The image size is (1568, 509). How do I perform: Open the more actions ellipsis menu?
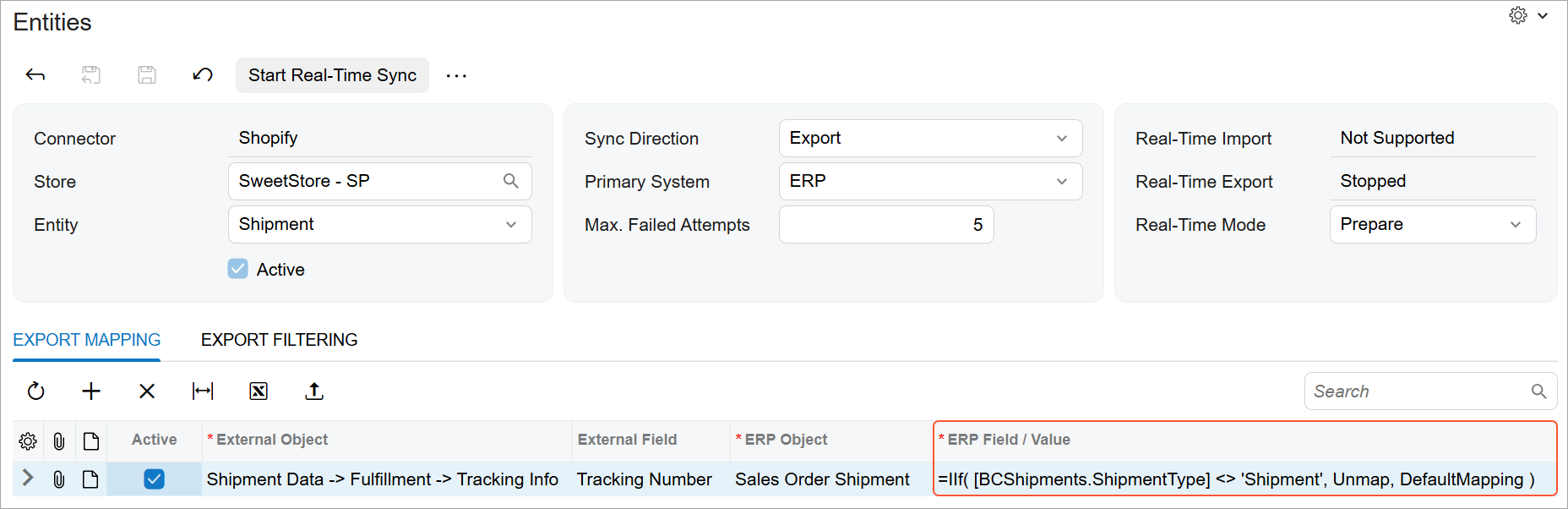tap(456, 76)
